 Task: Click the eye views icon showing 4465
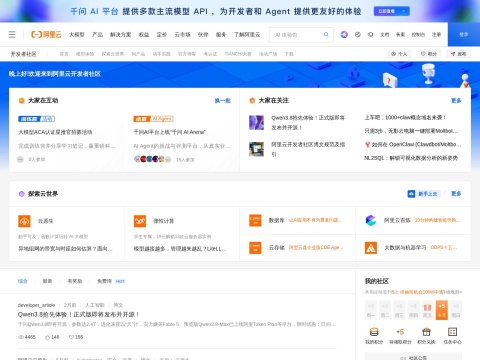[21, 337]
